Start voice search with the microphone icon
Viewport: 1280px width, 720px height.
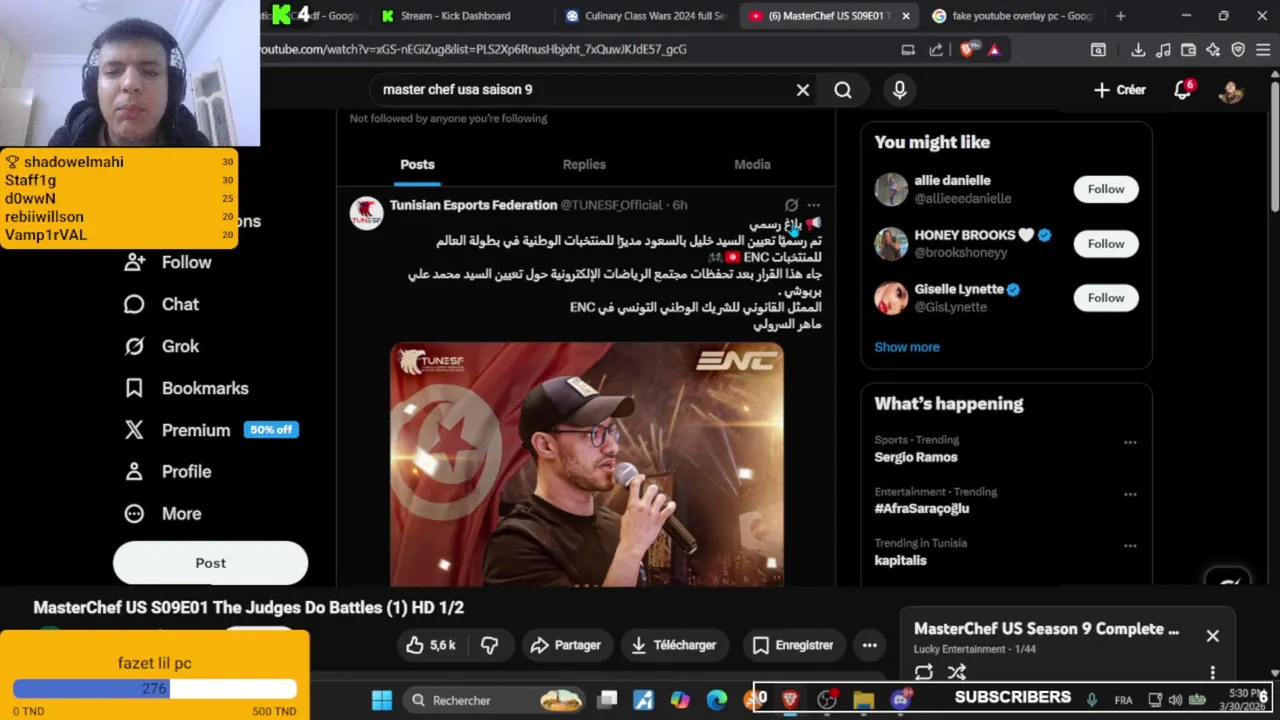(x=900, y=90)
